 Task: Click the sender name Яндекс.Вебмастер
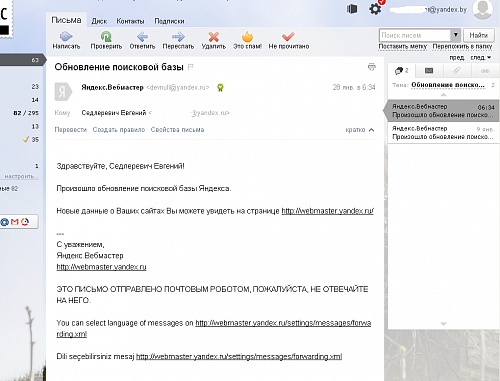112,87
